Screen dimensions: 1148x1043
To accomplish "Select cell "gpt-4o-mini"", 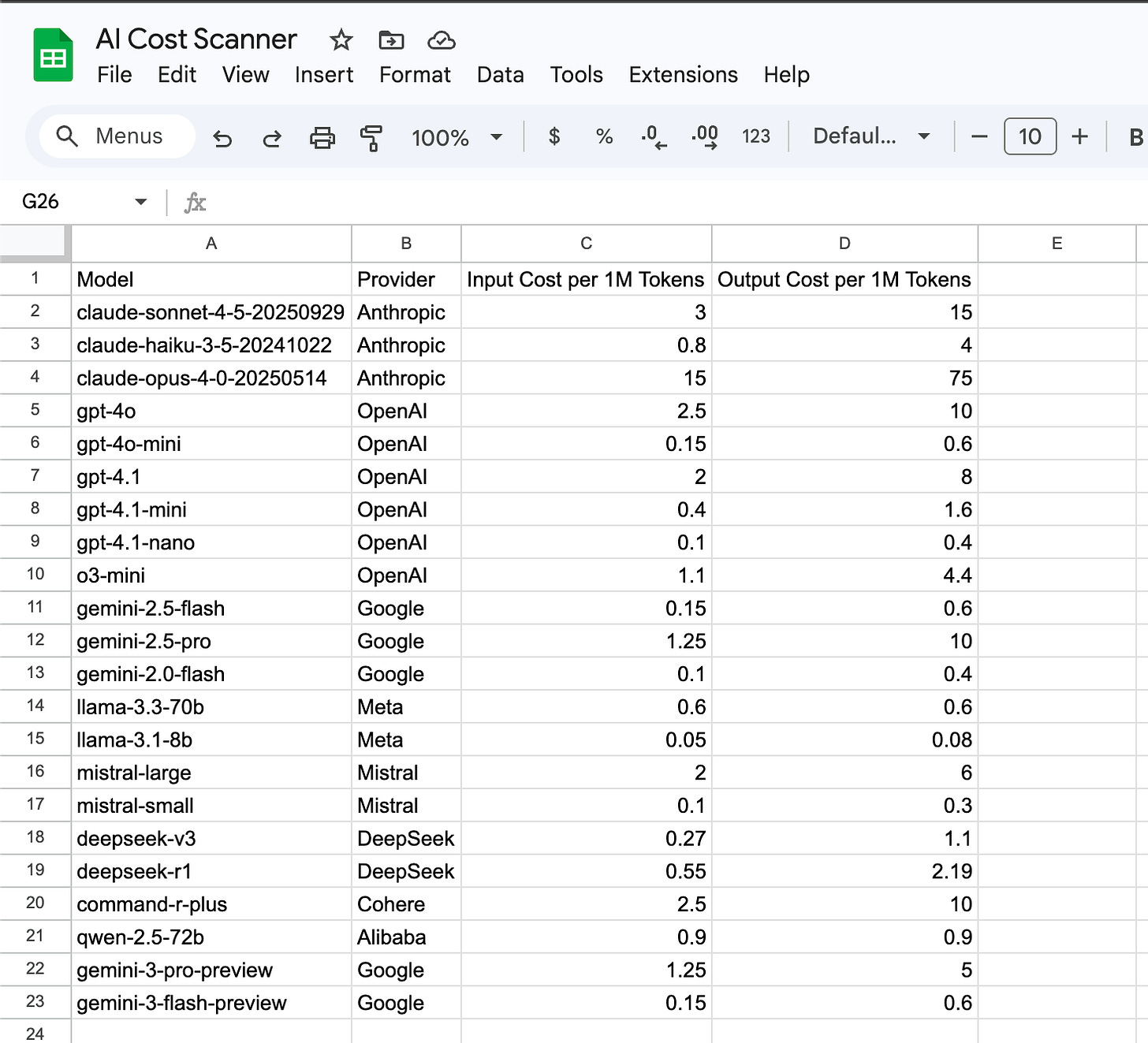I will 211,444.
